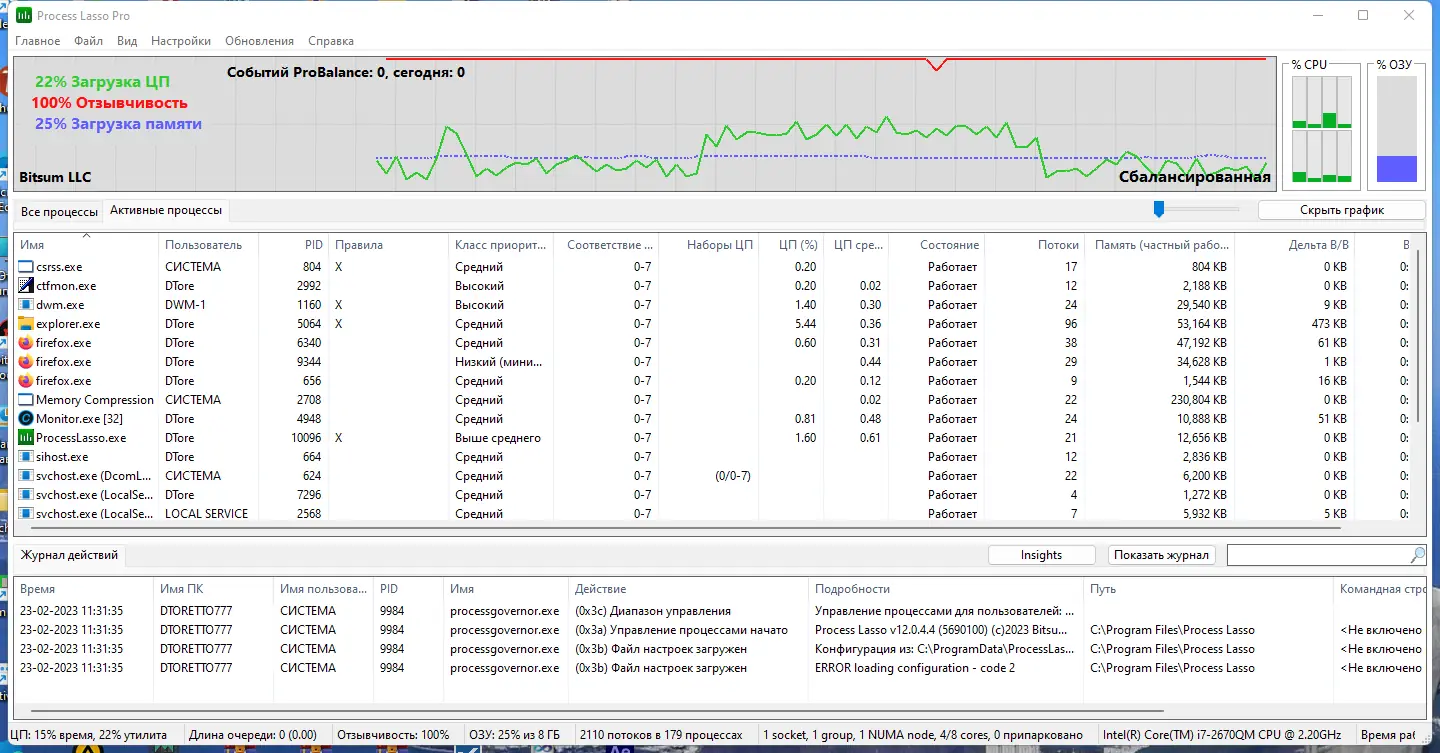Sort processes by the Пользователь column header

(x=208, y=245)
